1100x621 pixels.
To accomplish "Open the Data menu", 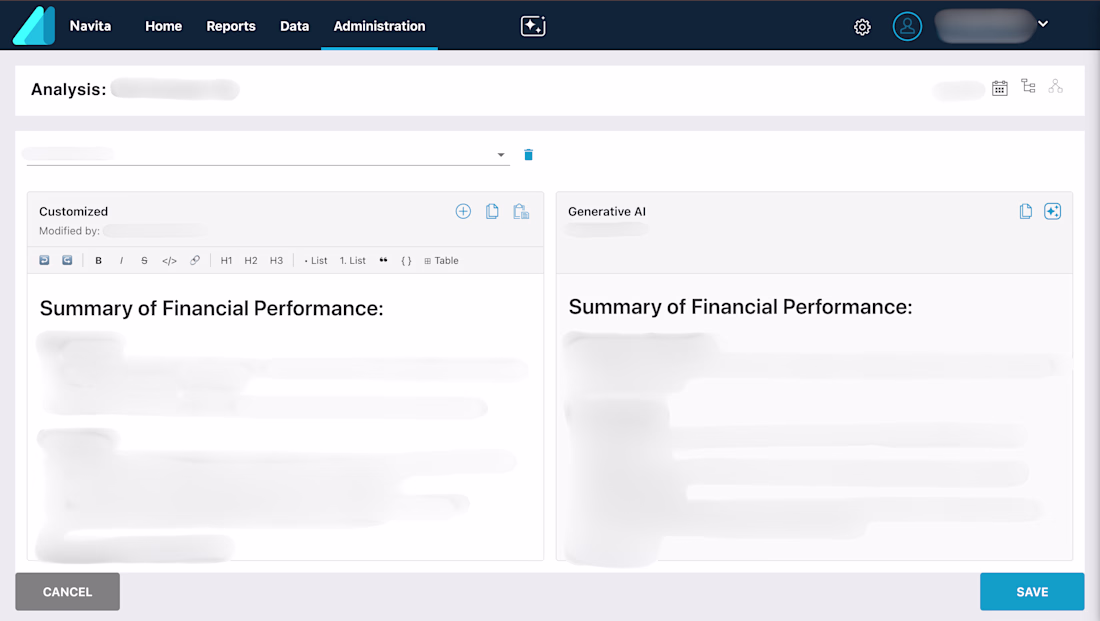I will pyautogui.click(x=295, y=26).
